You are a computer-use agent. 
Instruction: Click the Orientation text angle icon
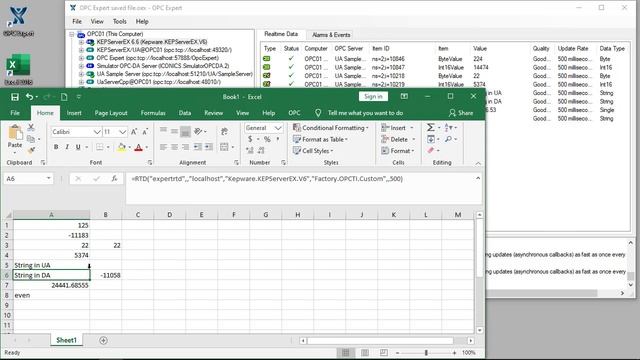[x=198, y=131]
